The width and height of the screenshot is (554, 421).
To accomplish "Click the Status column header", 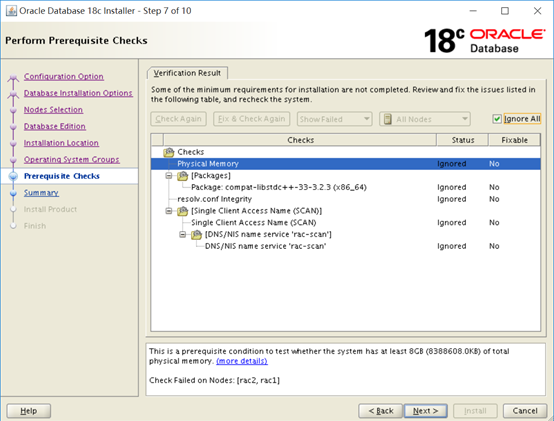I will click(463, 140).
